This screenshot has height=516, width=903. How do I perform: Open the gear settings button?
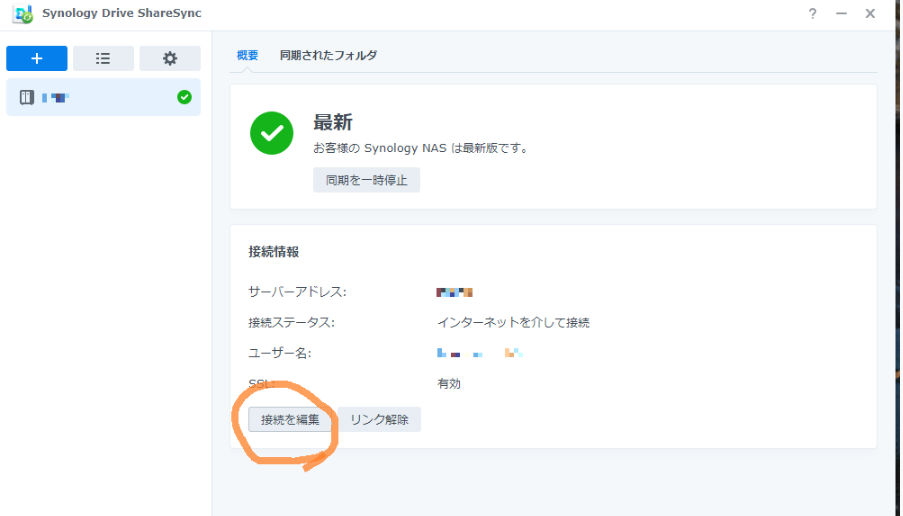click(x=170, y=58)
